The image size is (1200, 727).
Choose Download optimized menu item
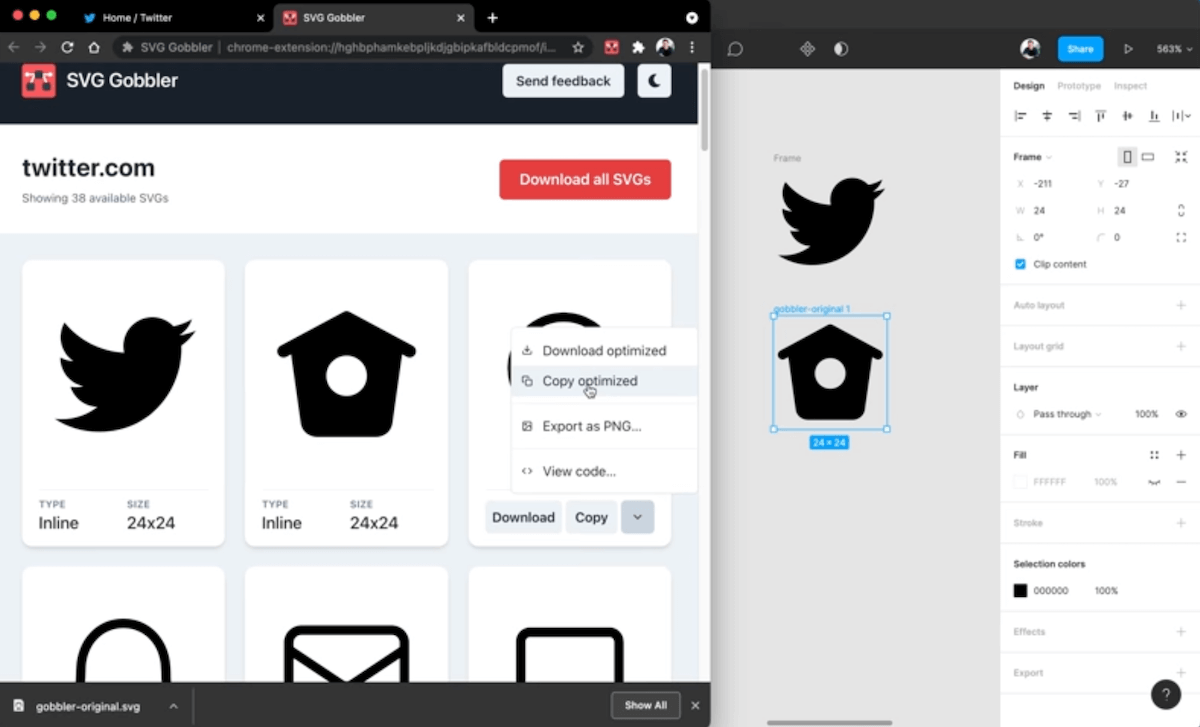point(604,351)
